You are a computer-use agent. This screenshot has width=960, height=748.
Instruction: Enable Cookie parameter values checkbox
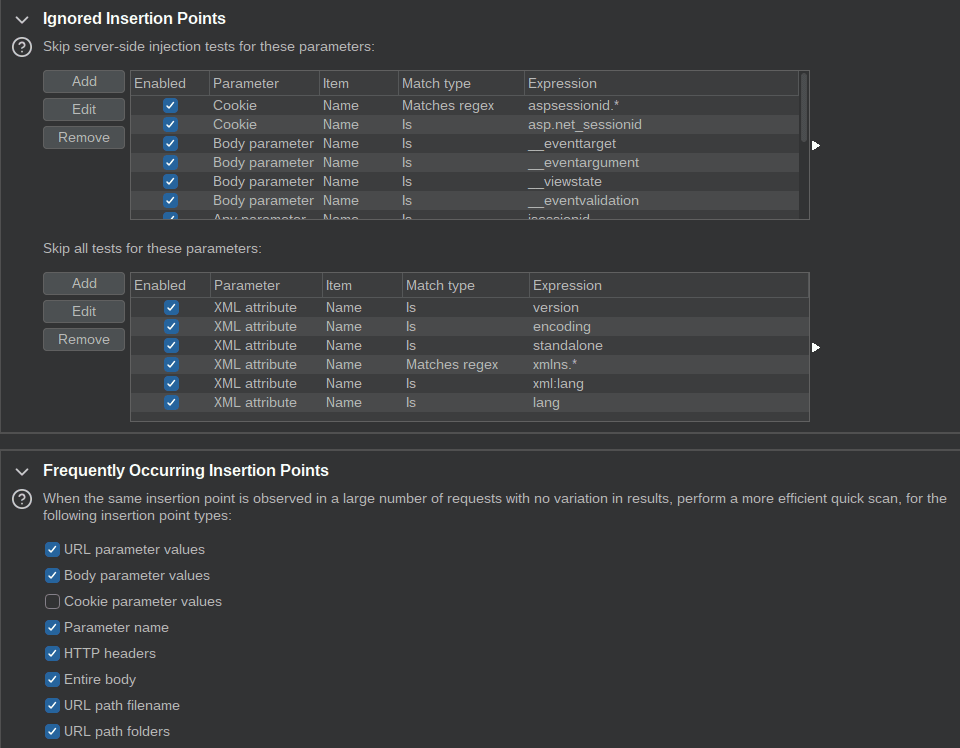pos(53,601)
